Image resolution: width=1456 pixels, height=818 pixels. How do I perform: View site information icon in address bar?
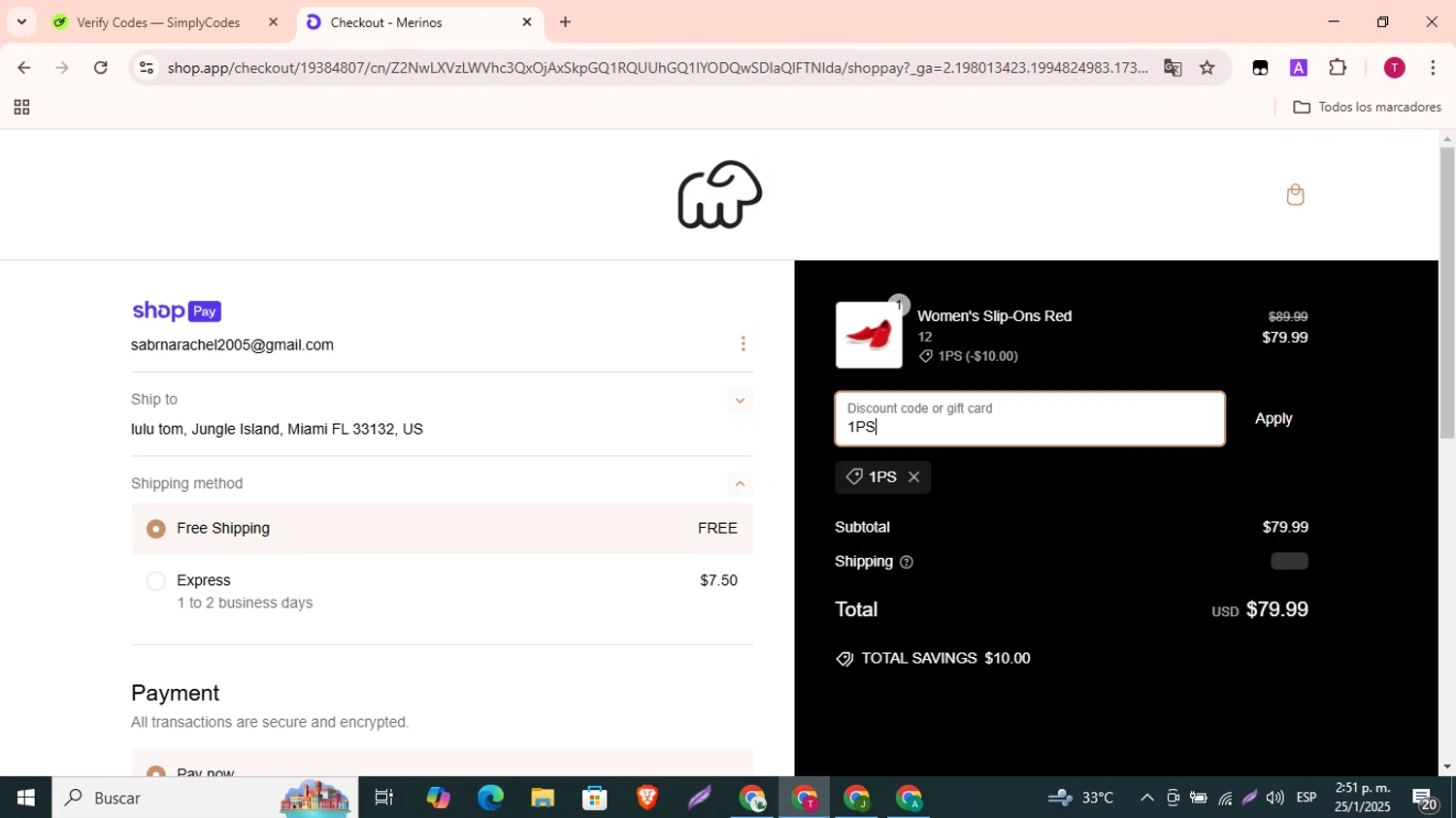click(x=147, y=68)
